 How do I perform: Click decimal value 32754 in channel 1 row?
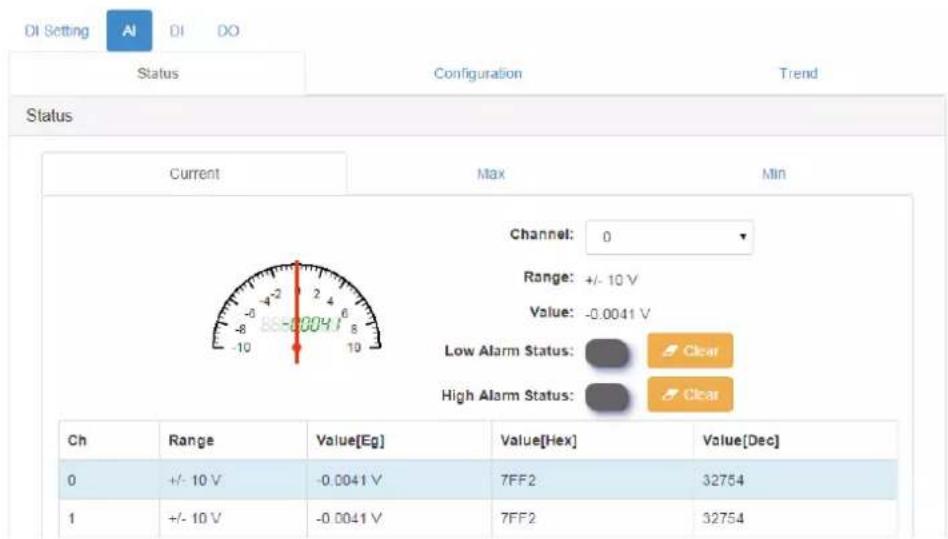[x=723, y=518]
